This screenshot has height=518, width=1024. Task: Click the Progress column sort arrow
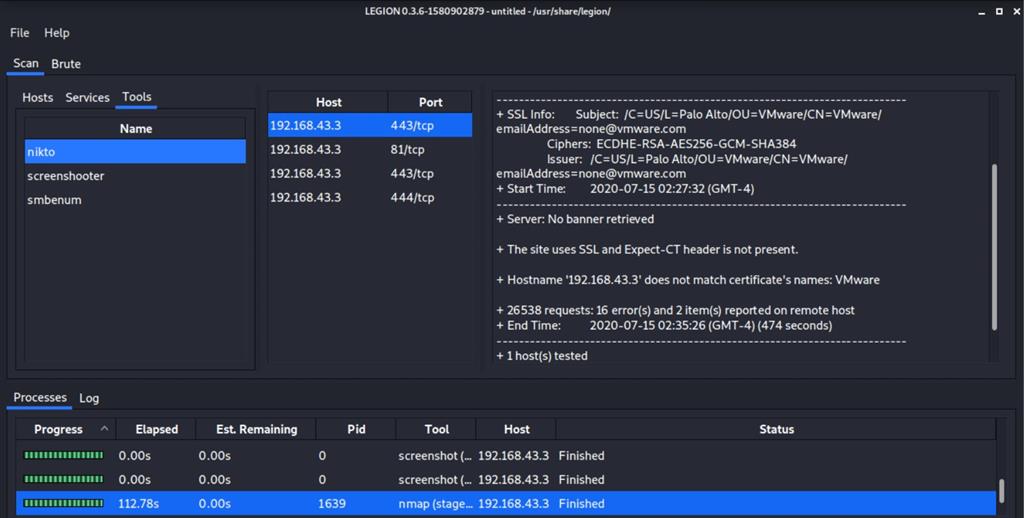pos(104,429)
